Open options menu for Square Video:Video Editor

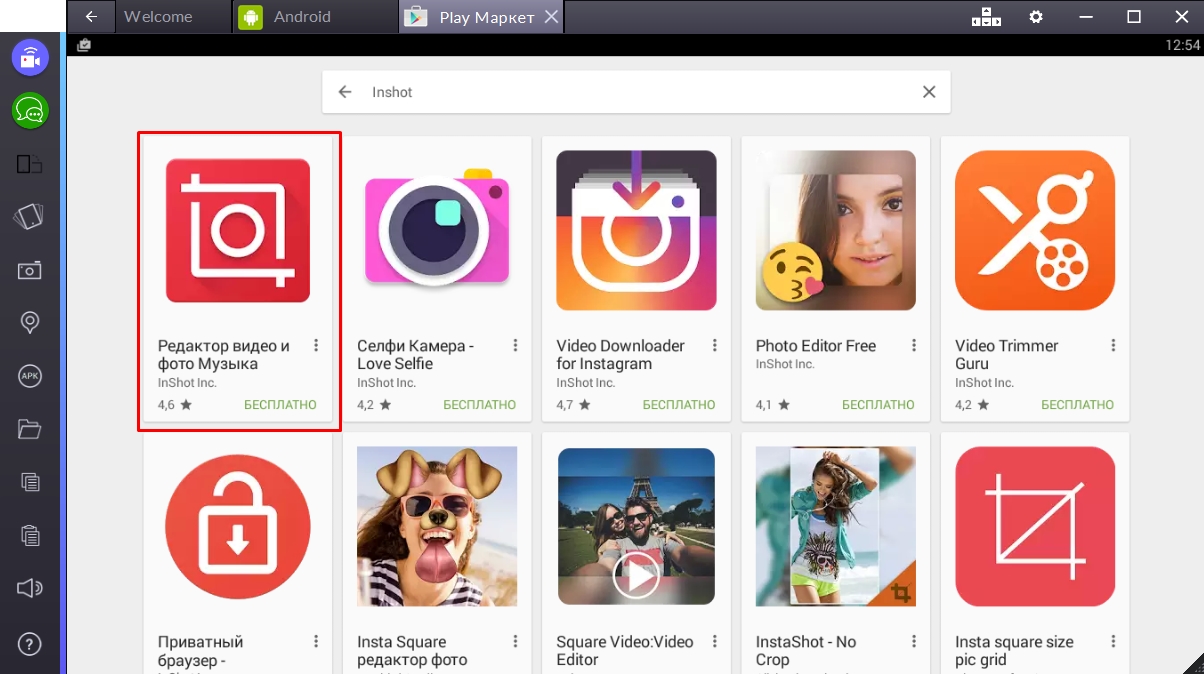click(x=714, y=641)
